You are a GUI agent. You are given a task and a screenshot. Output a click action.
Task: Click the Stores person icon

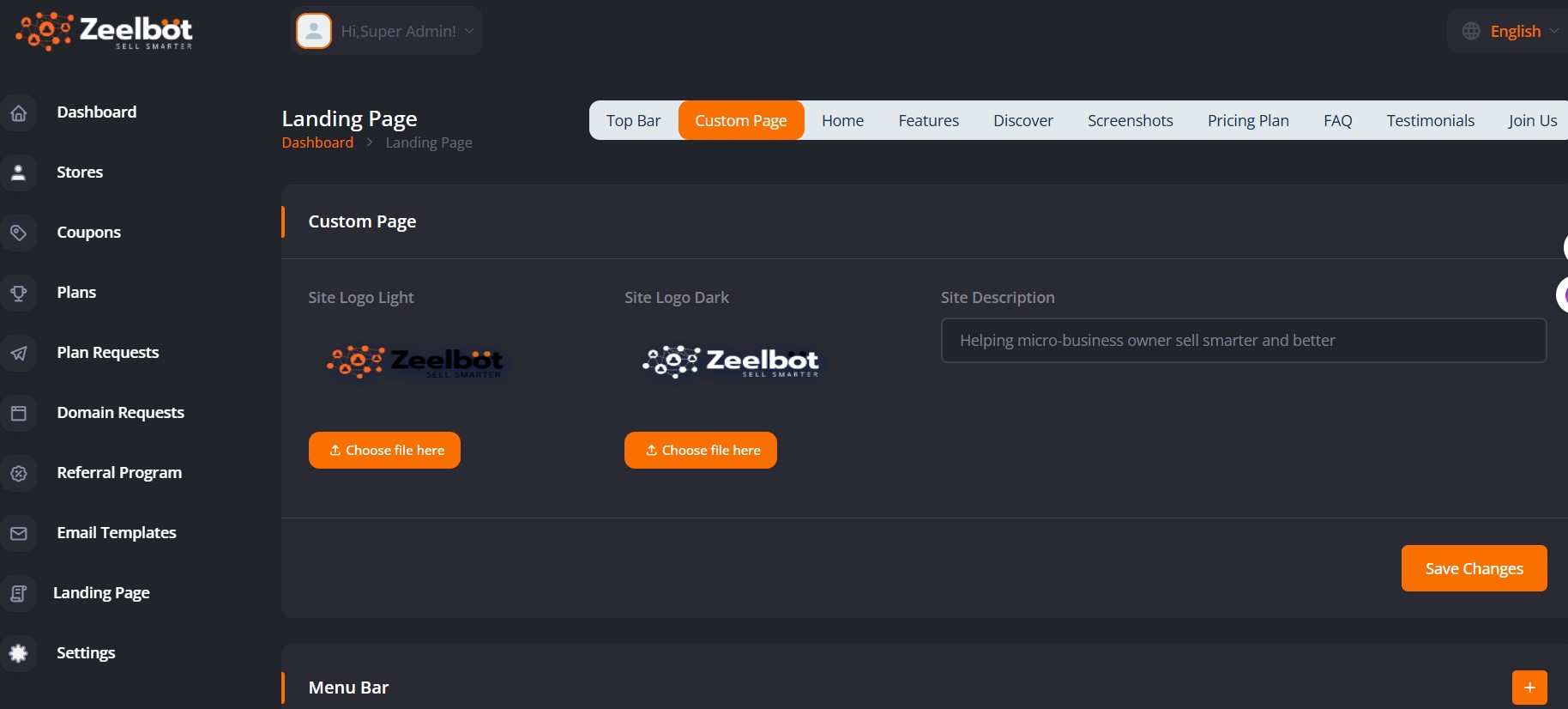tap(19, 173)
